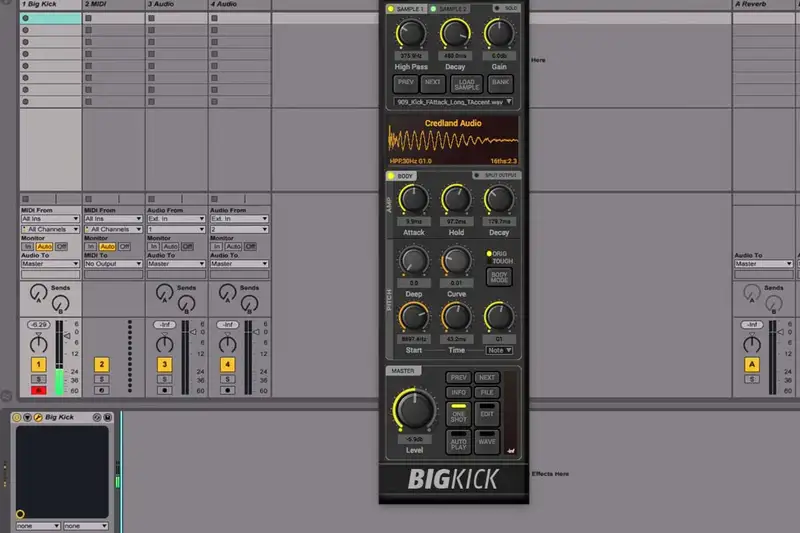The height and width of the screenshot is (533, 800).
Task: Deactivate track 3 with yellow 3 button
Action: 164,364
